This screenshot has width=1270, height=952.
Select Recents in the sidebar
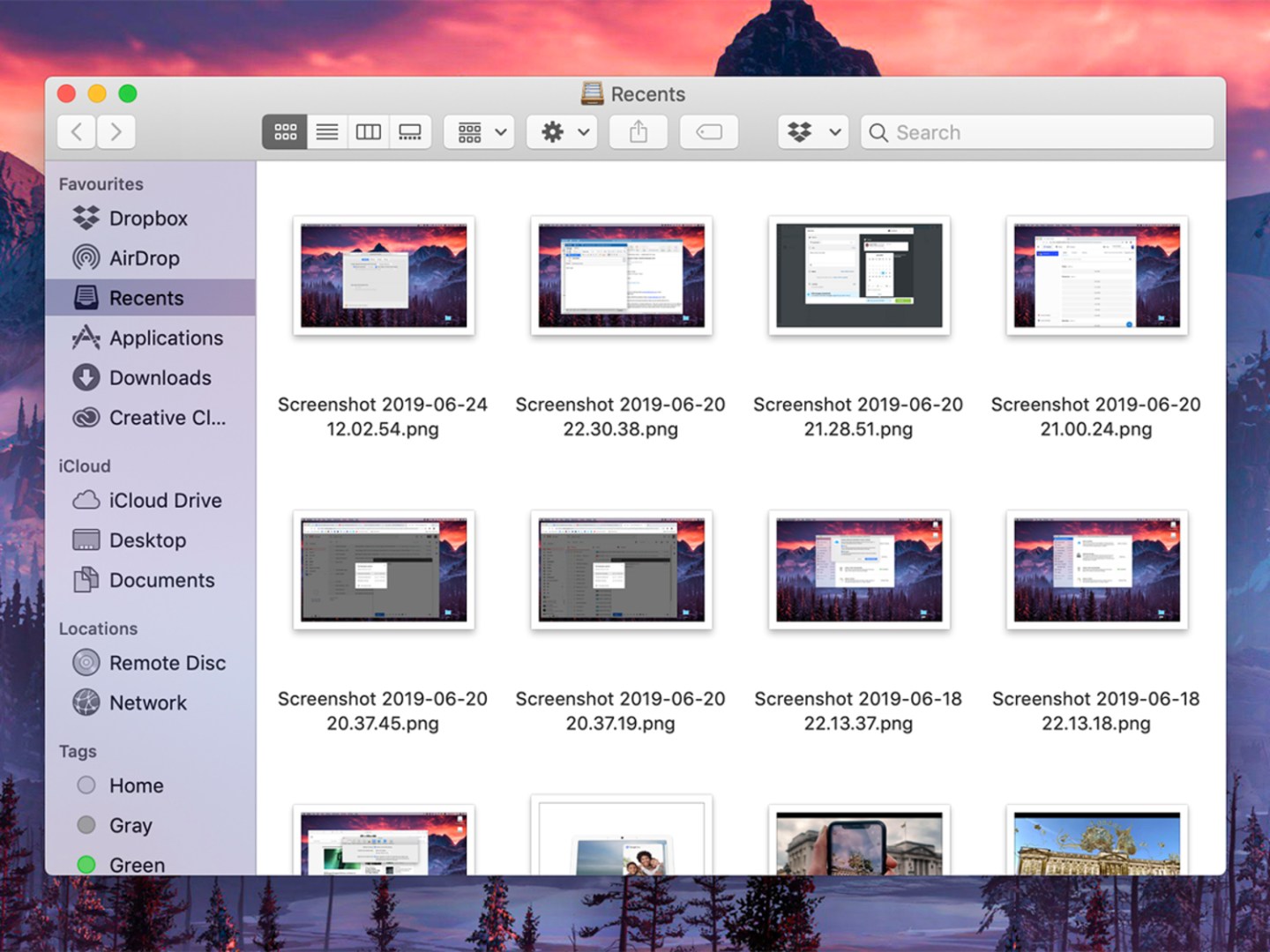pyautogui.click(x=147, y=297)
